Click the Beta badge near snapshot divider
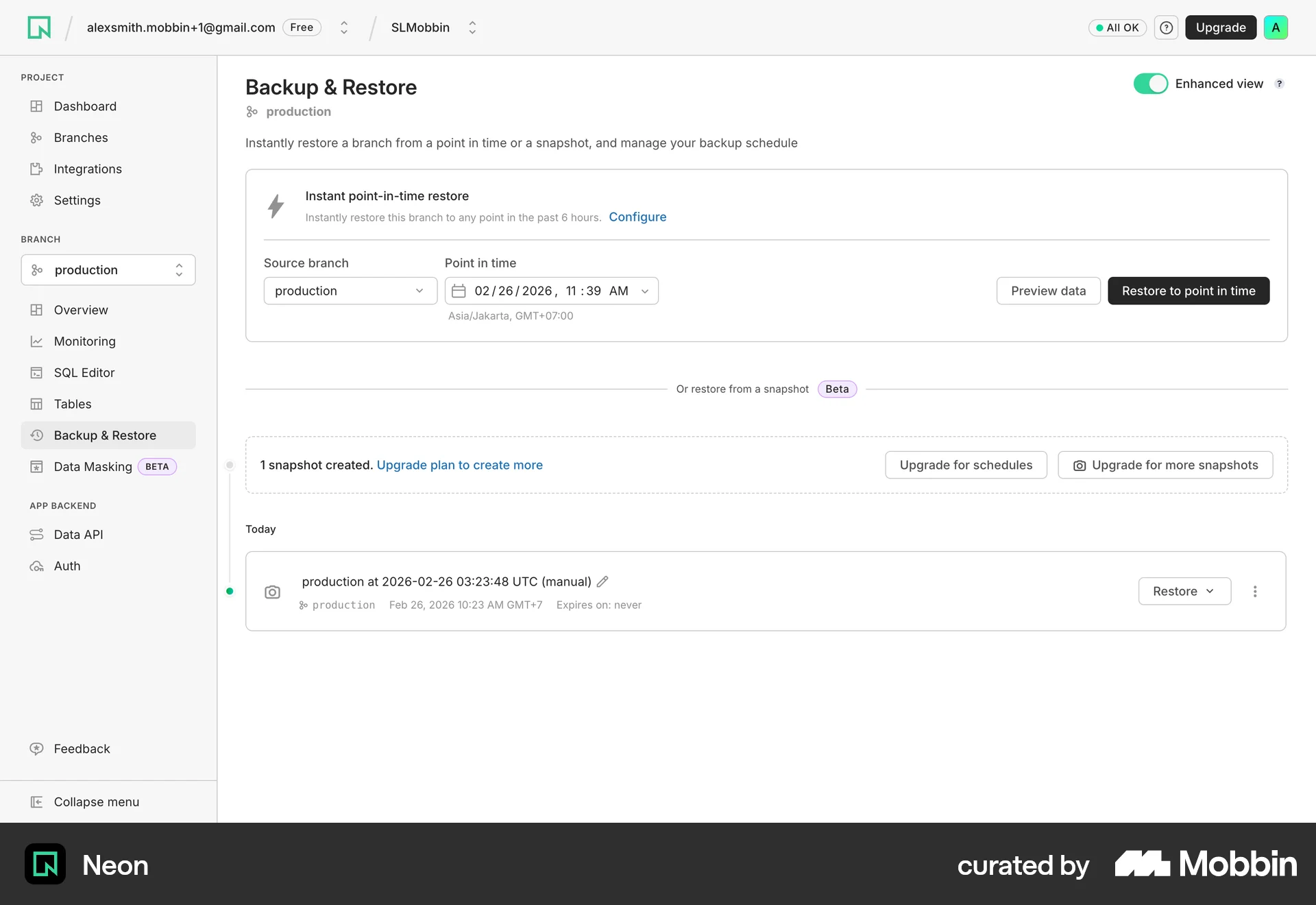Viewport: 1316px width, 905px height. 837,389
